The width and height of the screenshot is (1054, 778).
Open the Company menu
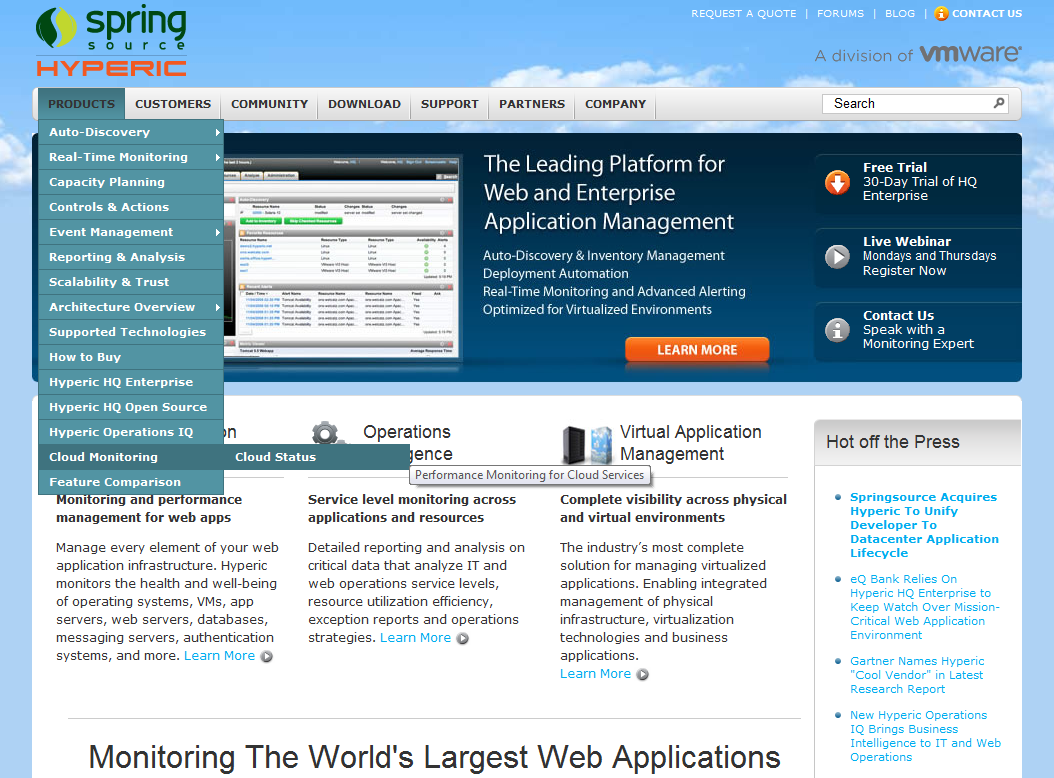pos(615,104)
